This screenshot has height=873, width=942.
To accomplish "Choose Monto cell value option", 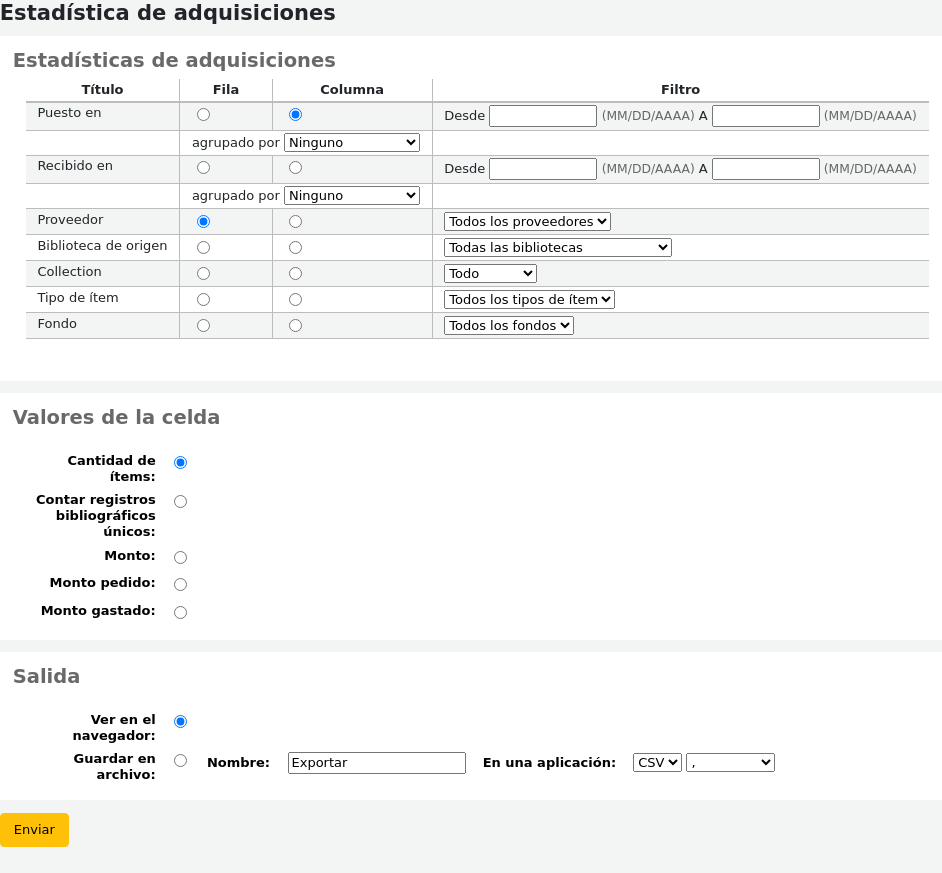I will coord(180,558).
